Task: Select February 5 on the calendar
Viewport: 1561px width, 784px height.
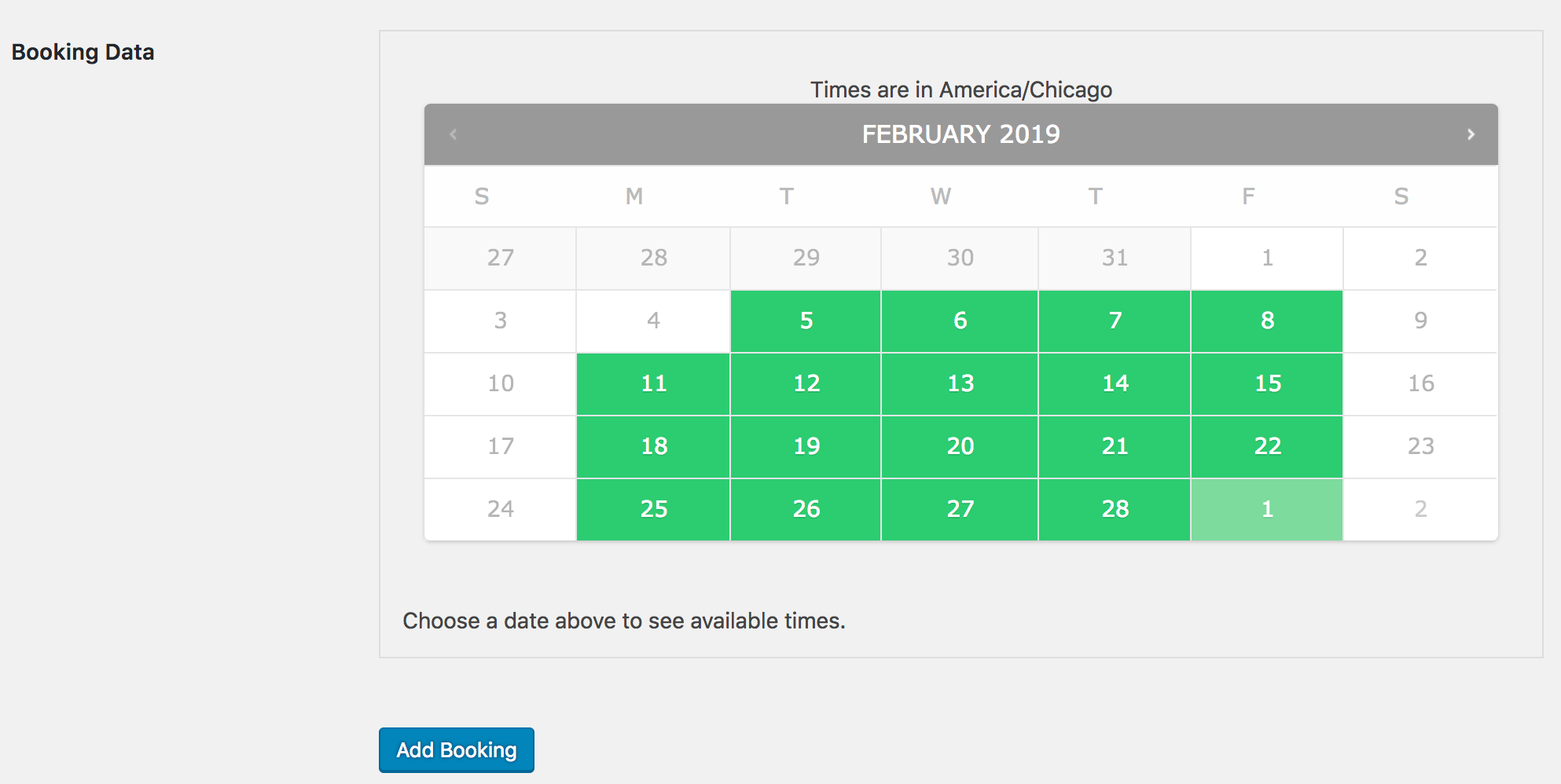Action: [x=806, y=321]
